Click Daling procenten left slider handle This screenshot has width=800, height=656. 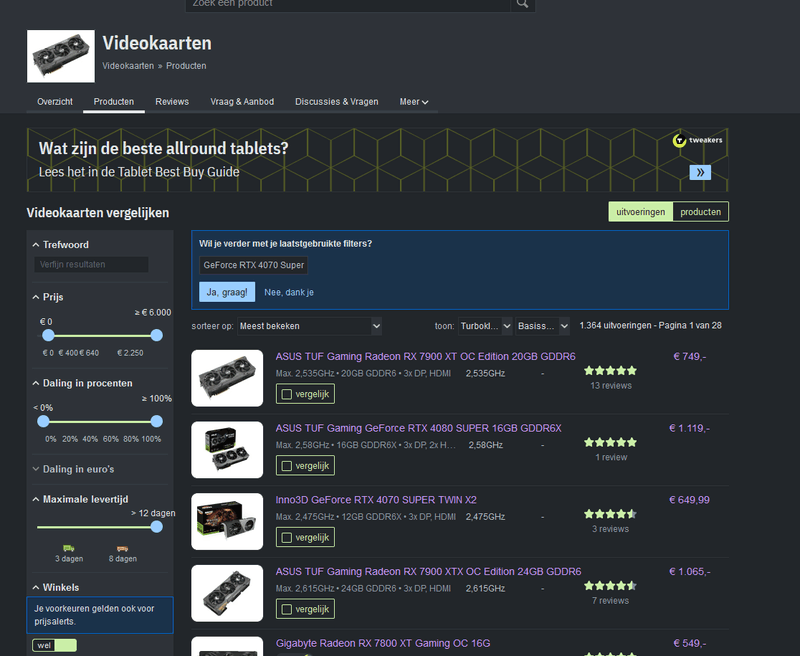pos(43,421)
